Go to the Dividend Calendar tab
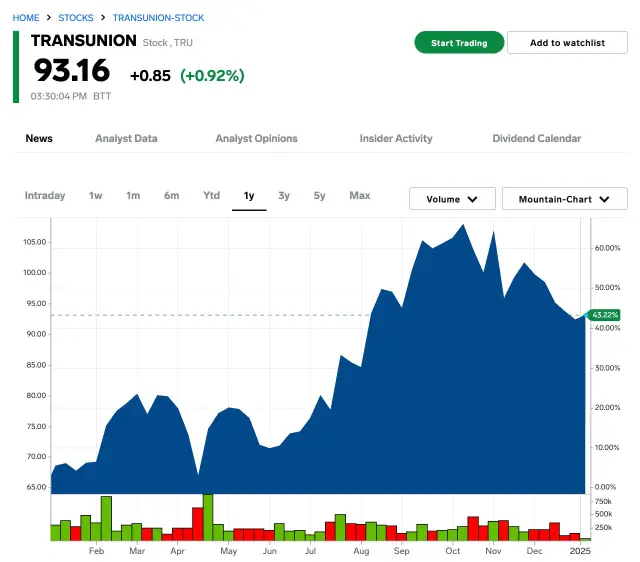Viewport: 640px width, 562px height. pyautogui.click(x=536, y=139)
